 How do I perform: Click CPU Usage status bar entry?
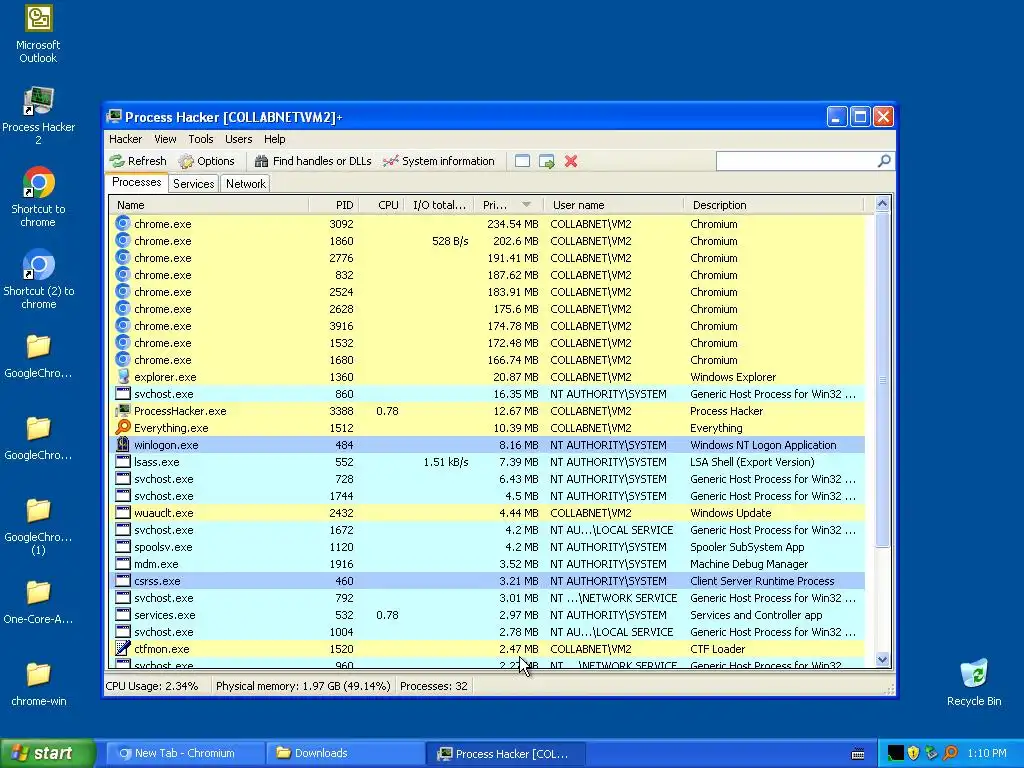click(x=152, y=686)
